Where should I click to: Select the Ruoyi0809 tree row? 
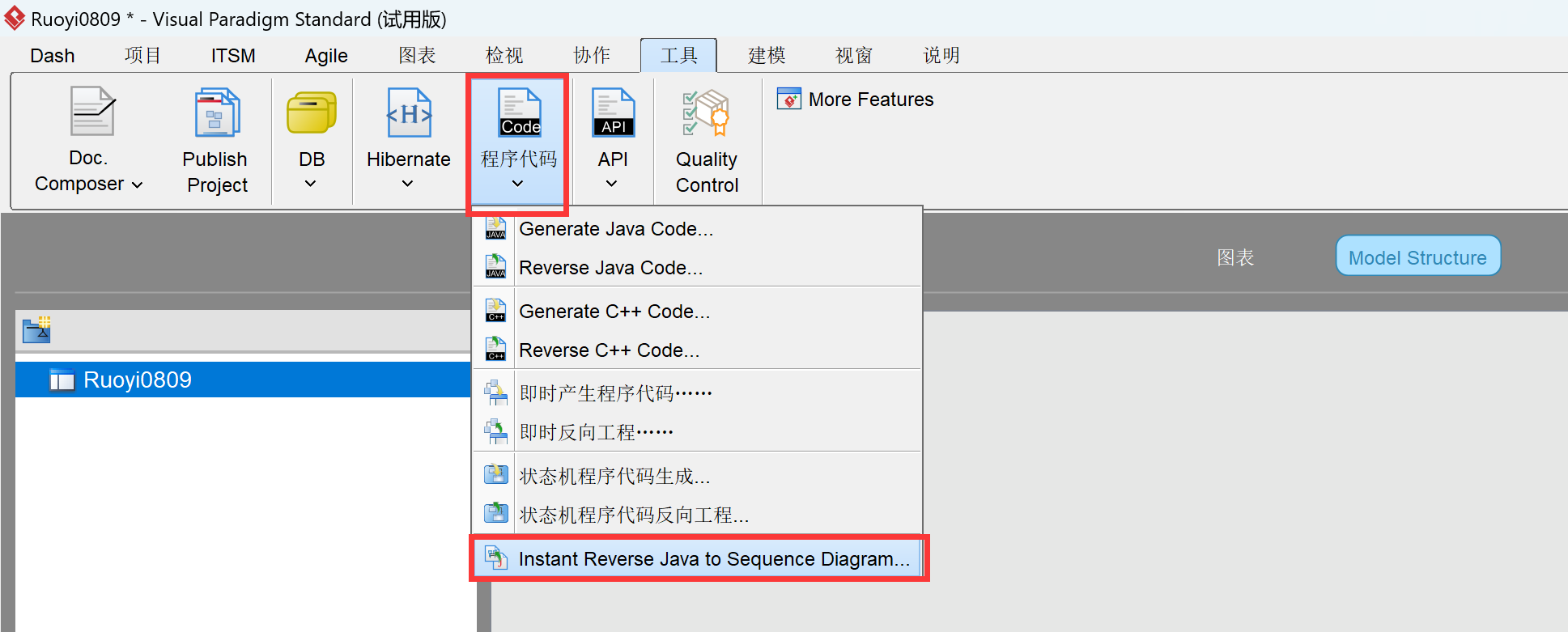point(243,380)
